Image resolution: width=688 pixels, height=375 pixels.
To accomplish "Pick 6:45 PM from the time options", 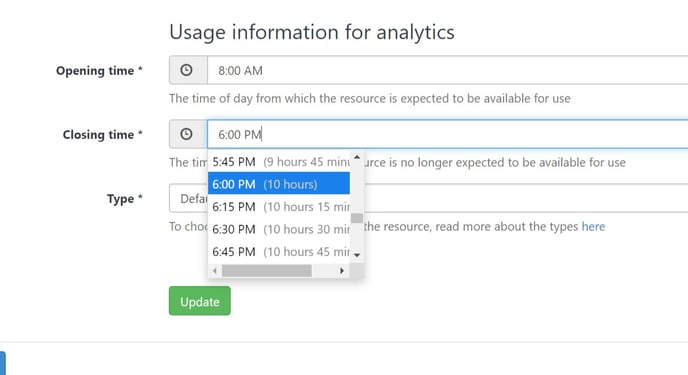I will (279, 252).
